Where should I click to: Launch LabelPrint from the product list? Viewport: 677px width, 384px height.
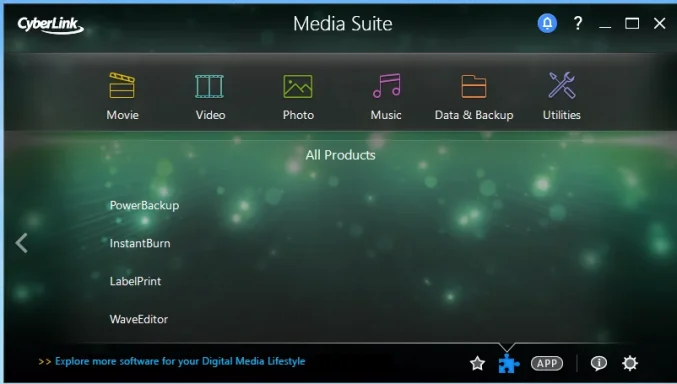(135, 281)
